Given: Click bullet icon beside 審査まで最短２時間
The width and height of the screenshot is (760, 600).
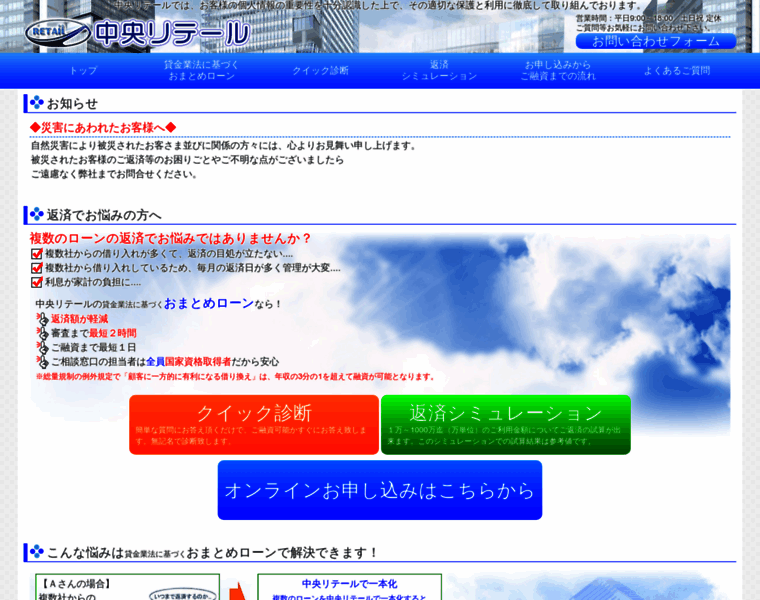Looking at the screenshot, I should pos(42,333).
